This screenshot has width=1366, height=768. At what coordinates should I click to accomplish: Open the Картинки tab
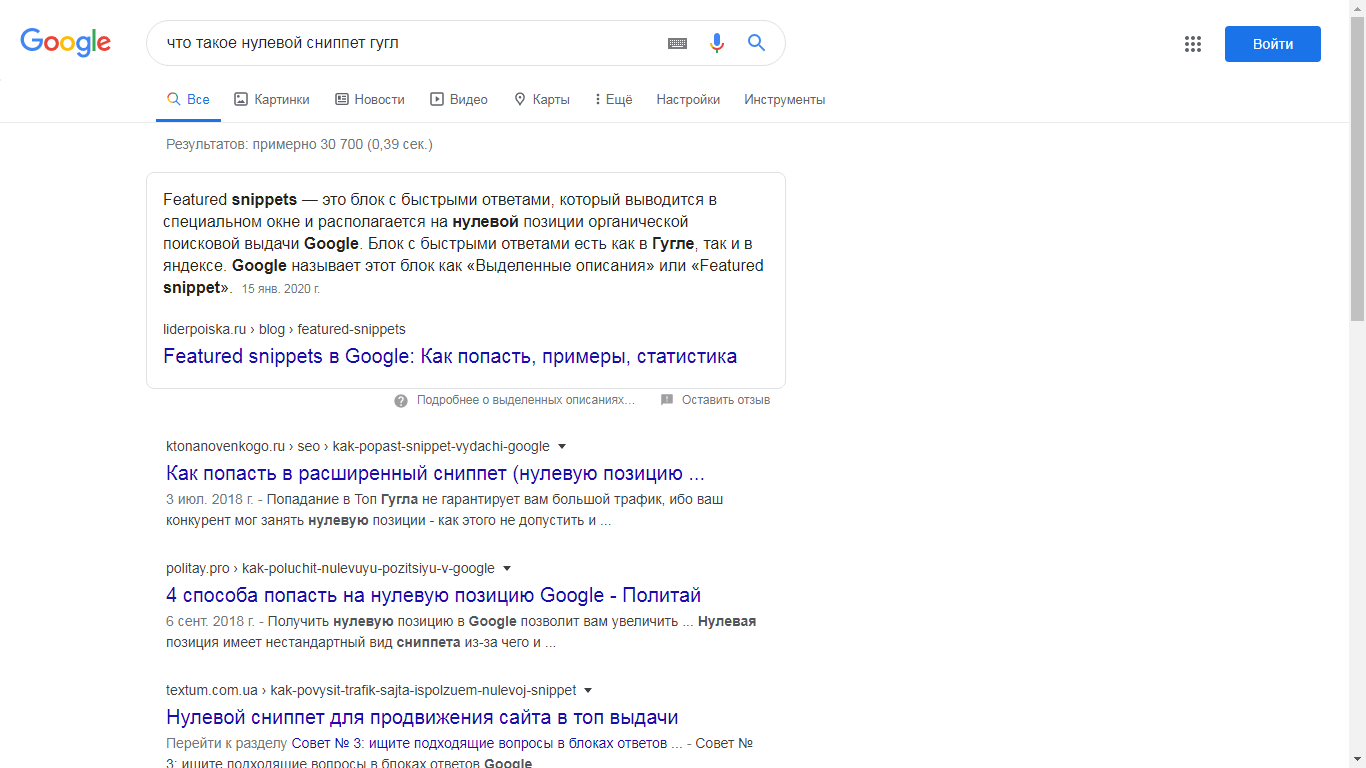click(272, 100)
